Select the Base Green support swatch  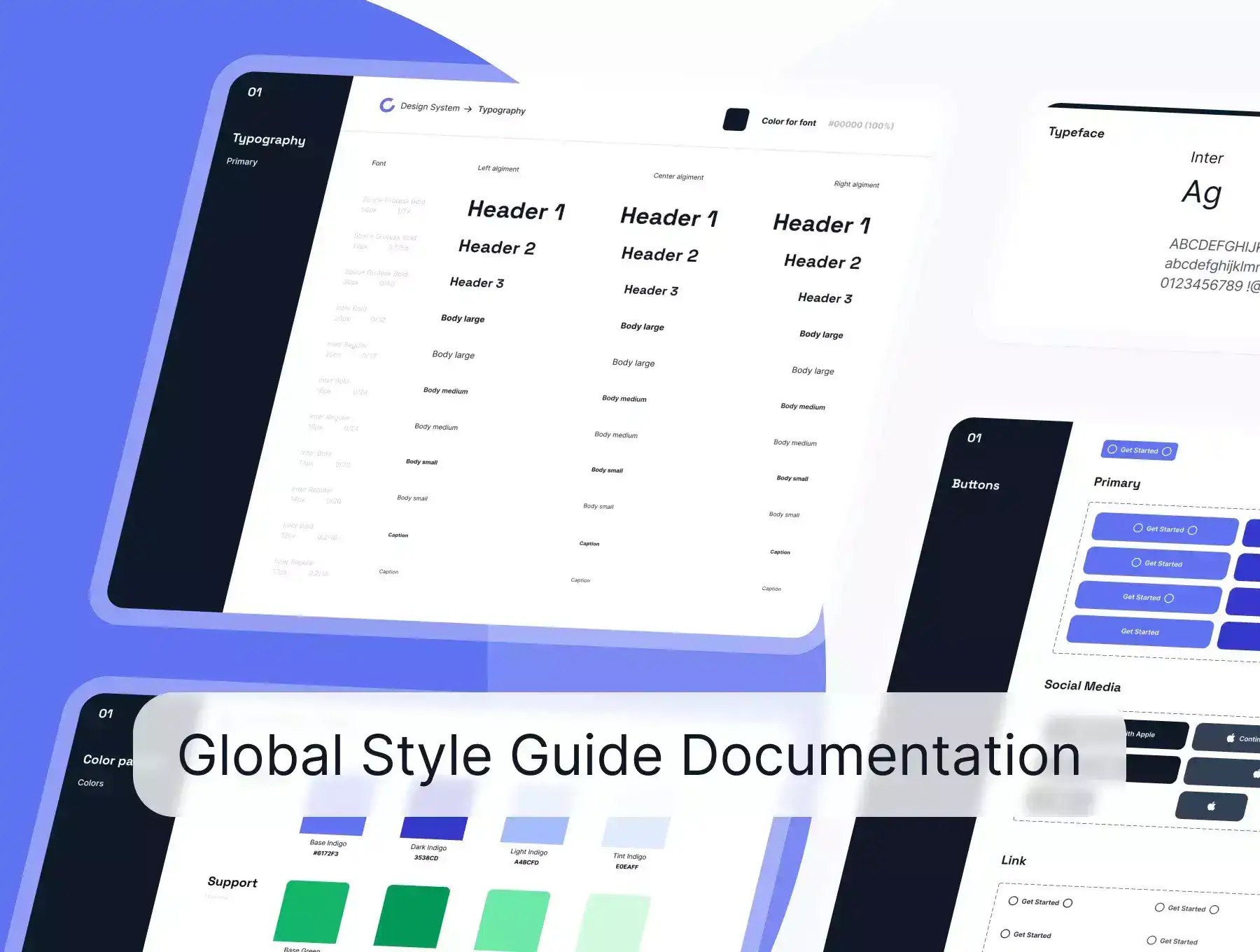tap(311, 911)
